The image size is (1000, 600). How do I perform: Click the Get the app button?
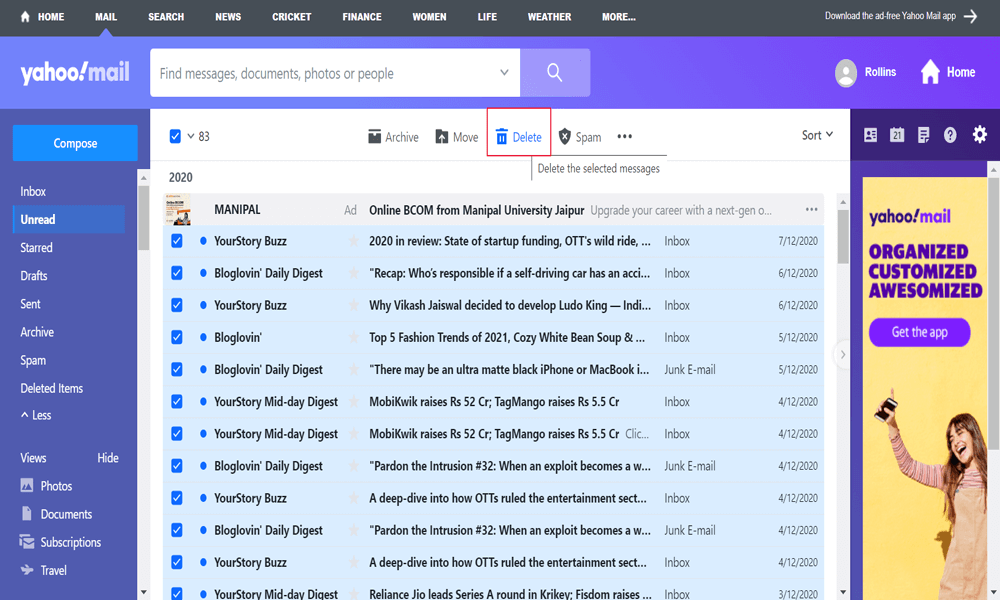[x=919, y=332]
